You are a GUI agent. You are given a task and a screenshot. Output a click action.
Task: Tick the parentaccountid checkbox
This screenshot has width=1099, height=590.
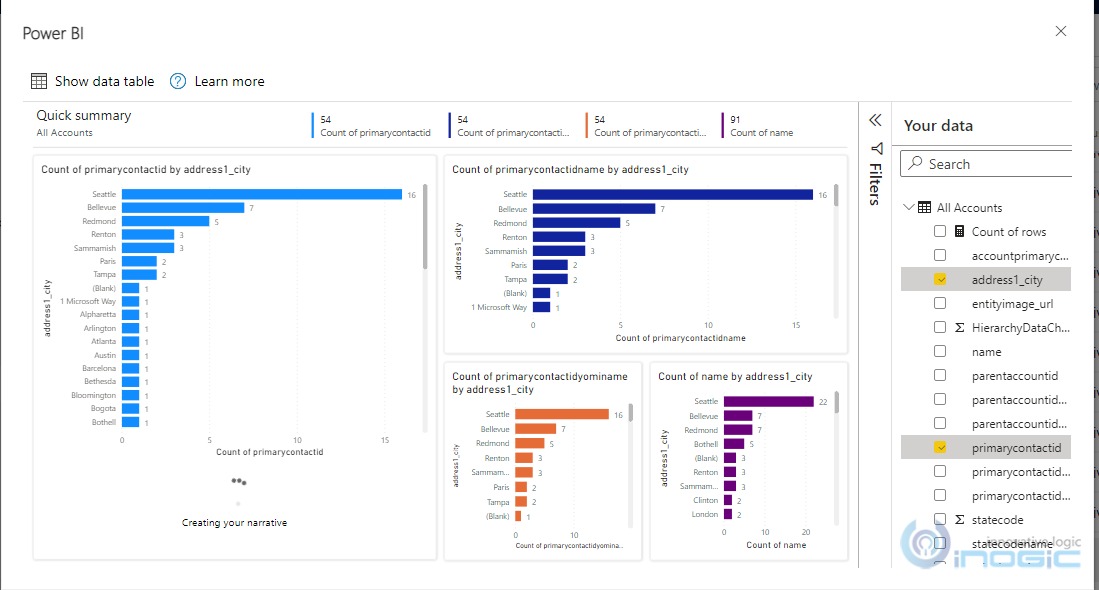pos(940,376)
